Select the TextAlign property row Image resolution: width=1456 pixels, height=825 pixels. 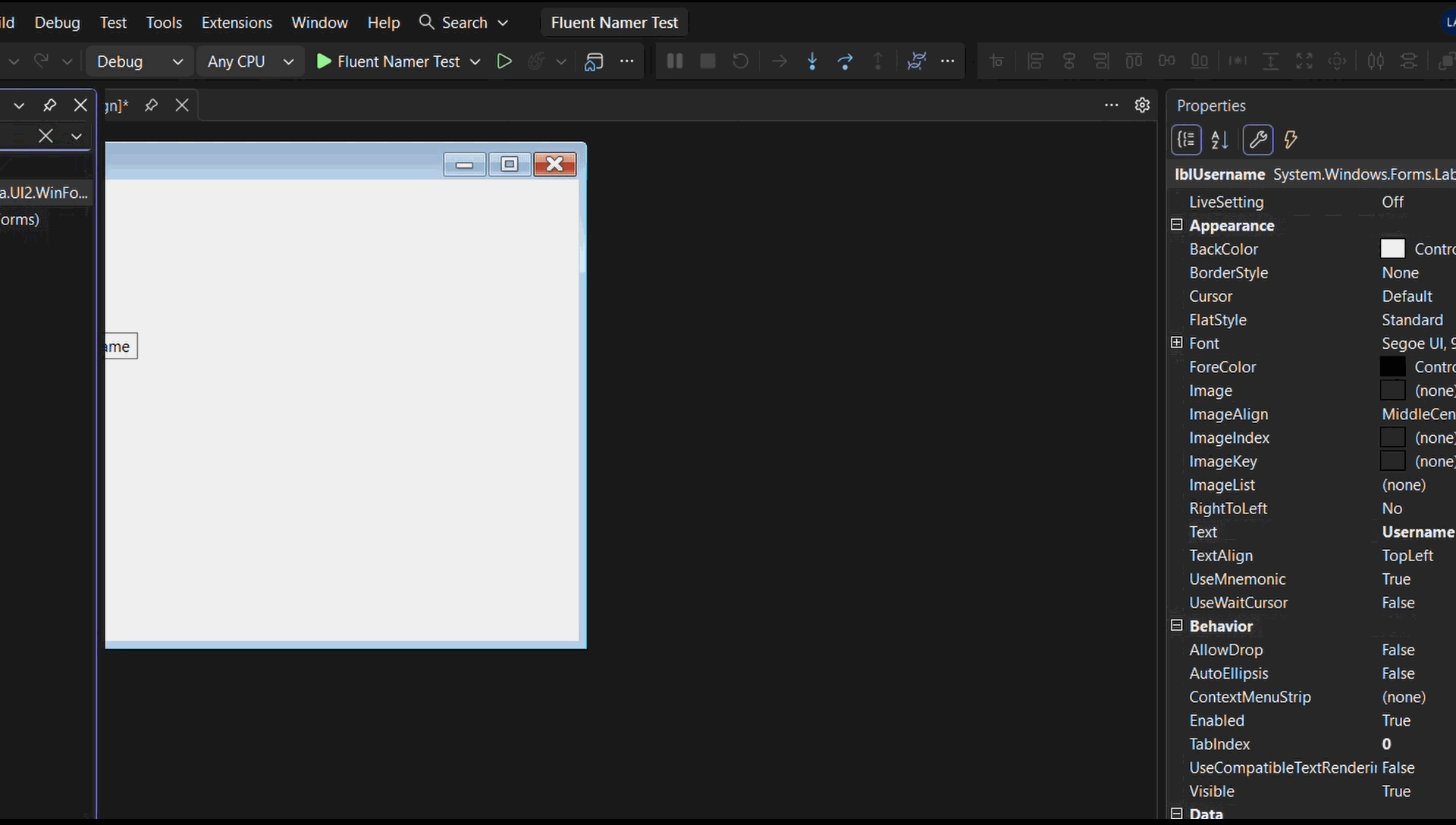(x=1313, y=555)
